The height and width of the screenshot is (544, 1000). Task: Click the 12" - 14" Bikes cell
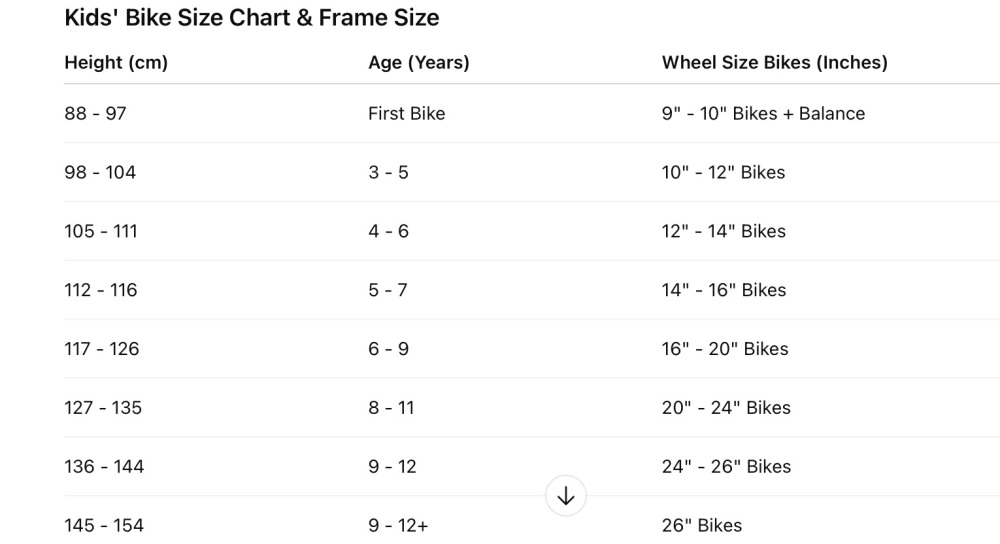[x=723, y=231]
